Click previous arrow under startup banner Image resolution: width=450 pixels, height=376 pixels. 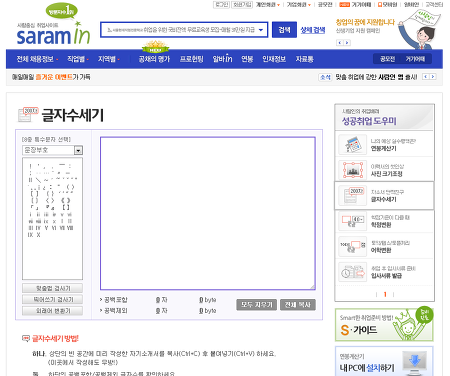(x=340, y=43)
